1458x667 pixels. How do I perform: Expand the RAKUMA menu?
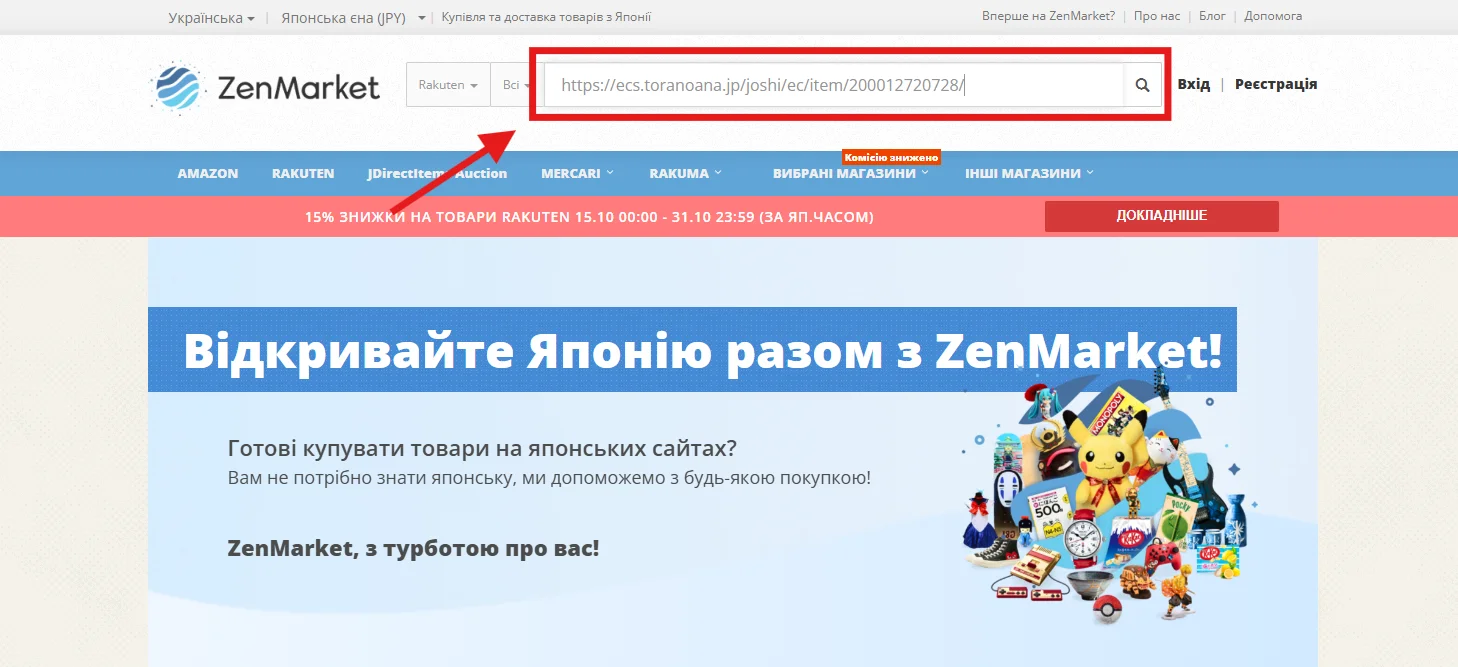(x=685, y=173)
